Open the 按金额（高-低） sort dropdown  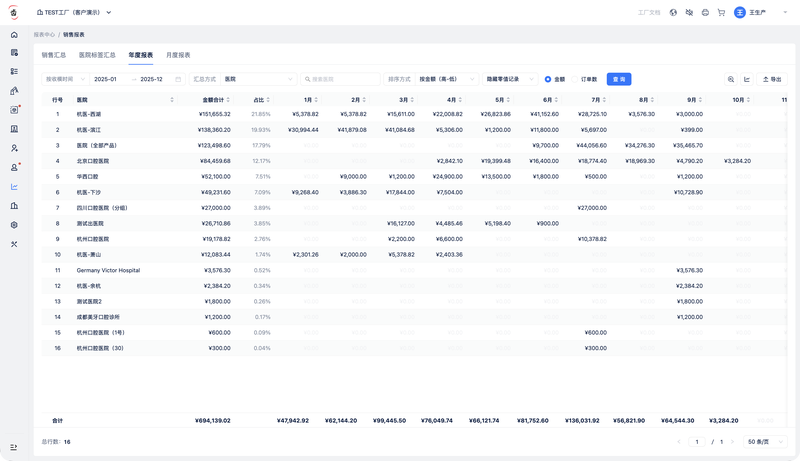[x=446, y=79]
